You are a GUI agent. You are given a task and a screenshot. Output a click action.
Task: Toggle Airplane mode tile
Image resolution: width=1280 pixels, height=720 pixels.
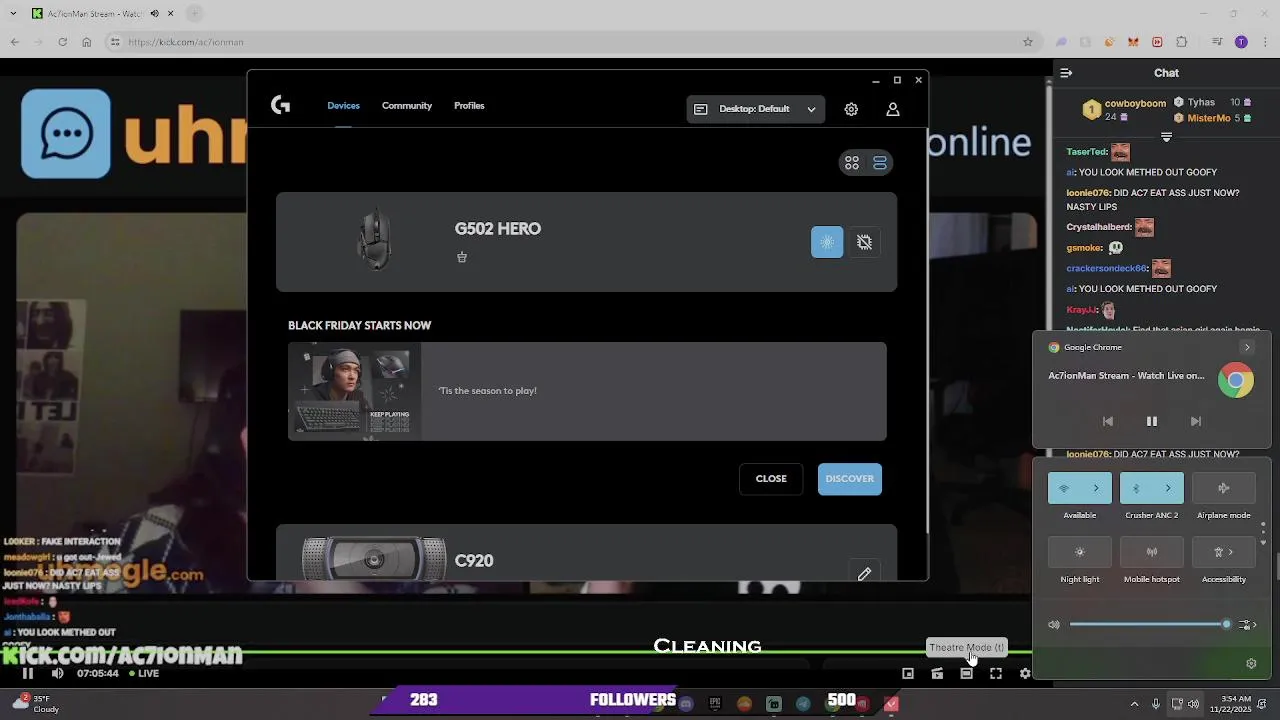click(x=1224, y=488)
